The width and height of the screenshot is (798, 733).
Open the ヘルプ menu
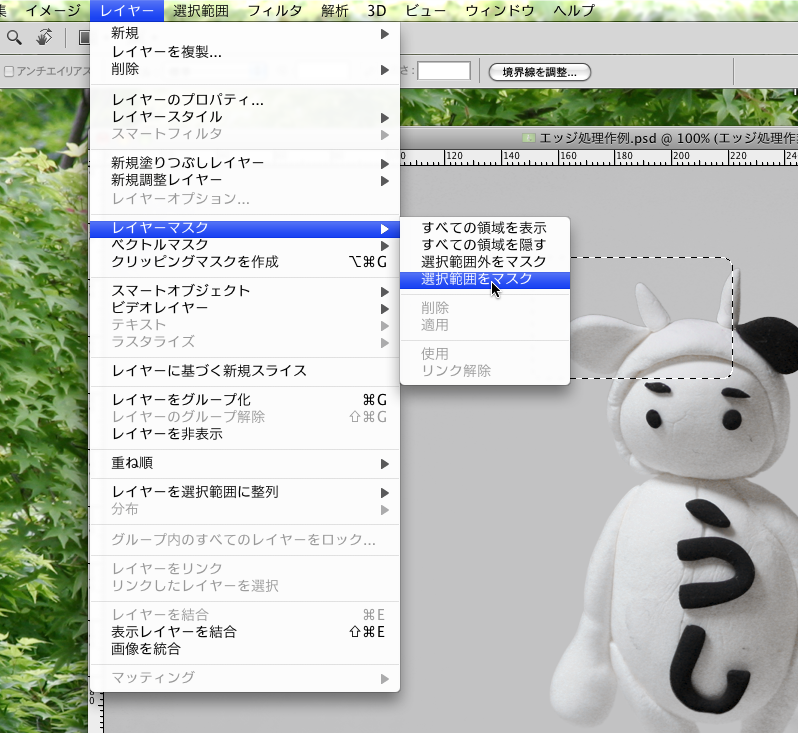(574, 11)
